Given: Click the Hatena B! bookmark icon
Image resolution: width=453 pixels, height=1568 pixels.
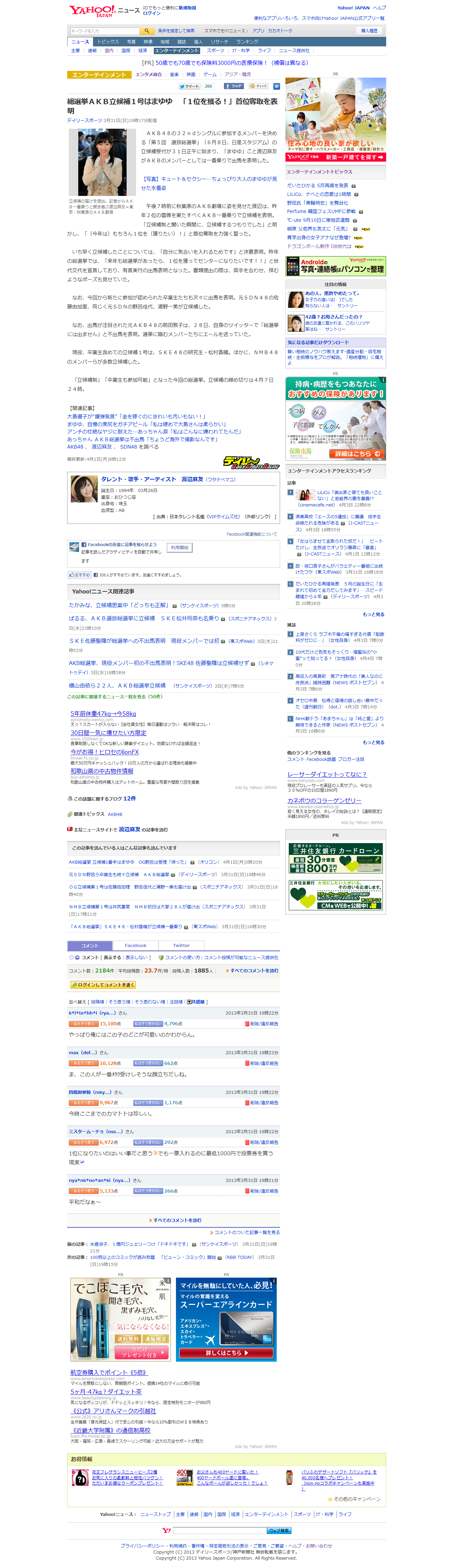Looking at the screenshot, I should (x=277, y=86).
